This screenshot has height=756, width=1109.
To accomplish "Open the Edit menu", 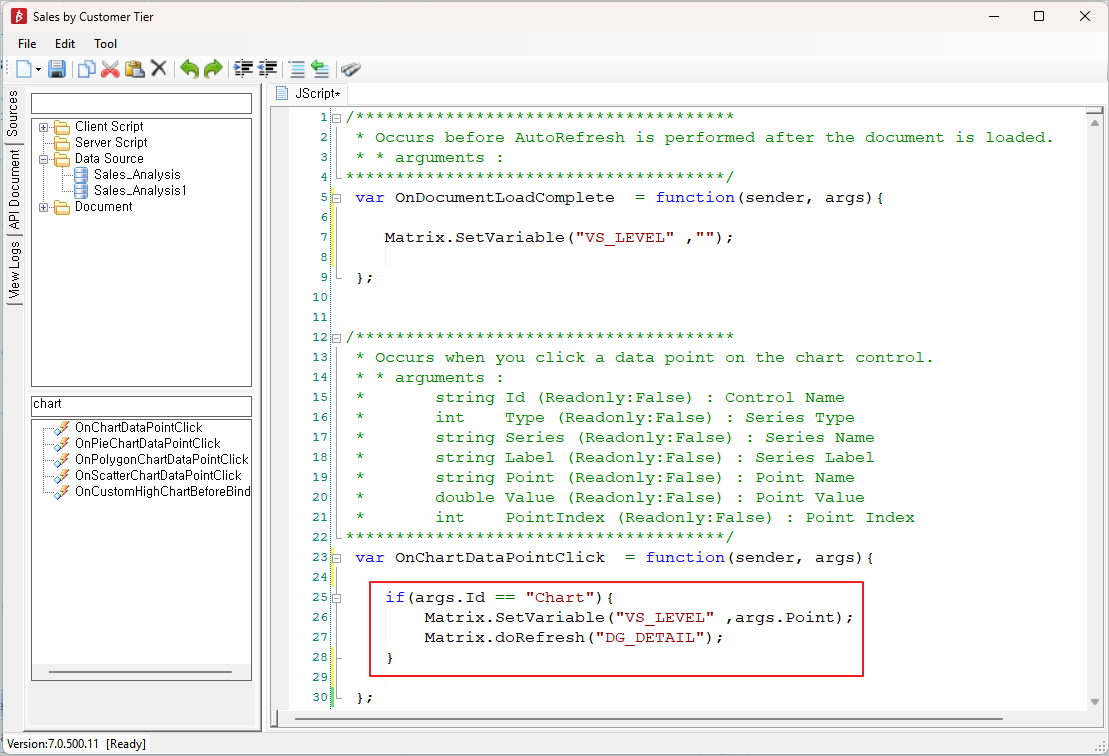I will point(65,44).
